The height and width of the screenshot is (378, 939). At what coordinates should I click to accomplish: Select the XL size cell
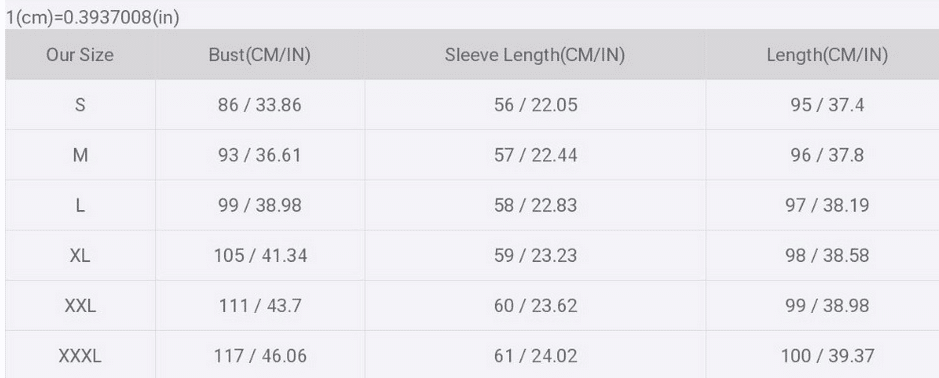click(80, 256)
